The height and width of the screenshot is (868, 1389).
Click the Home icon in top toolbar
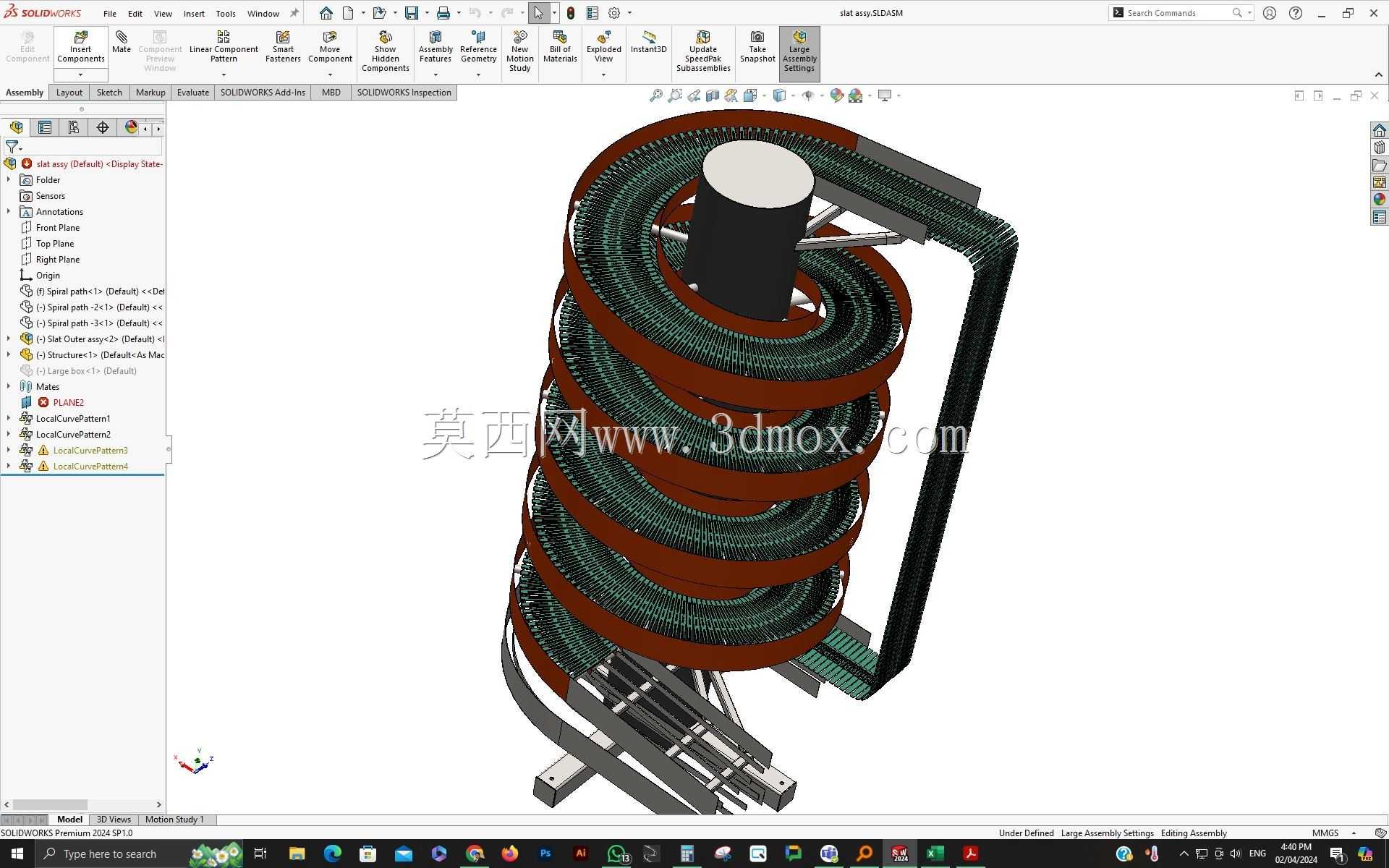[x=326, y=13]
